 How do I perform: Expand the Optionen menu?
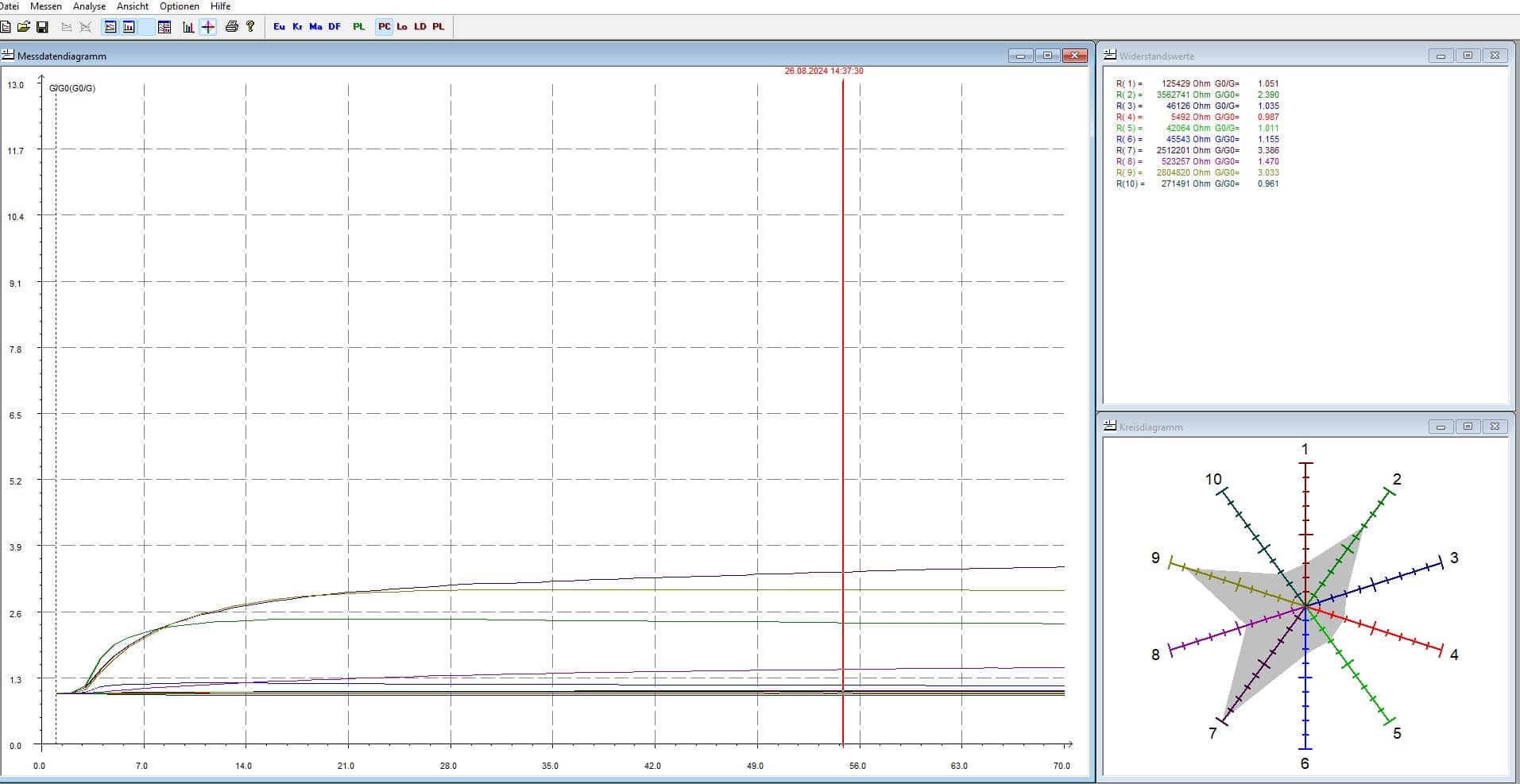[180, 6]
